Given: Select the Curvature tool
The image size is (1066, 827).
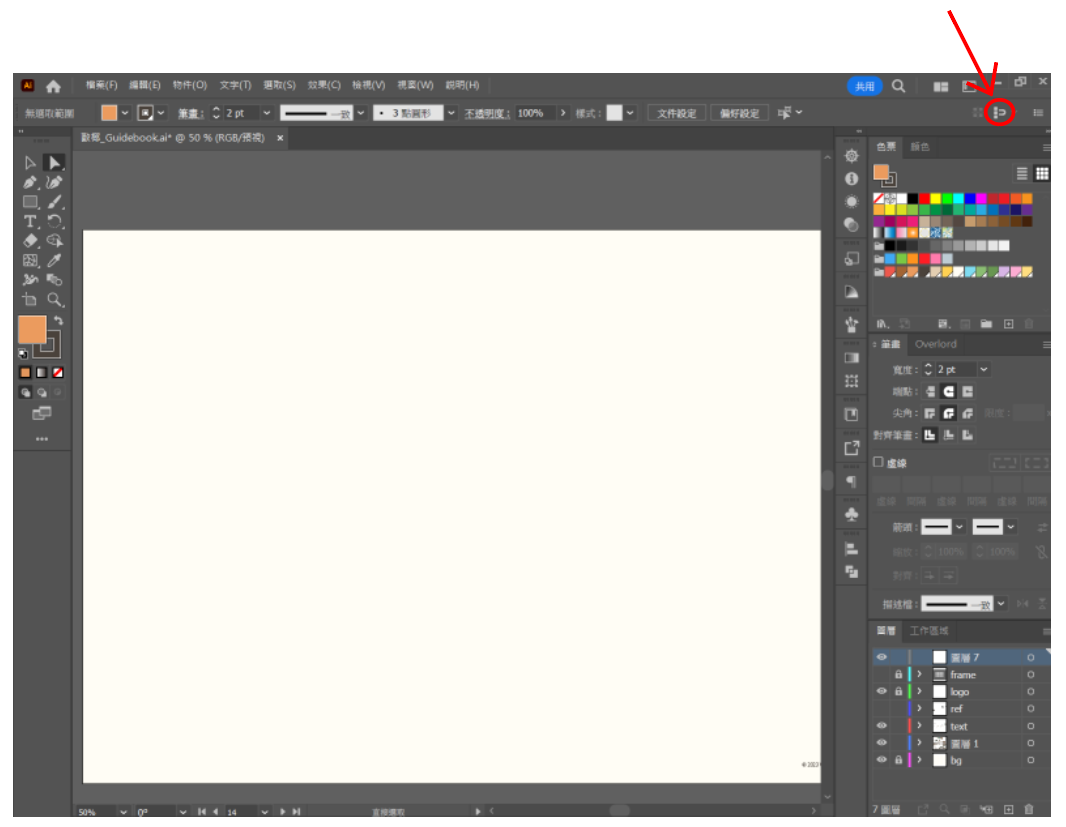Looking at the screenshot, I should (x=54, y=182).
